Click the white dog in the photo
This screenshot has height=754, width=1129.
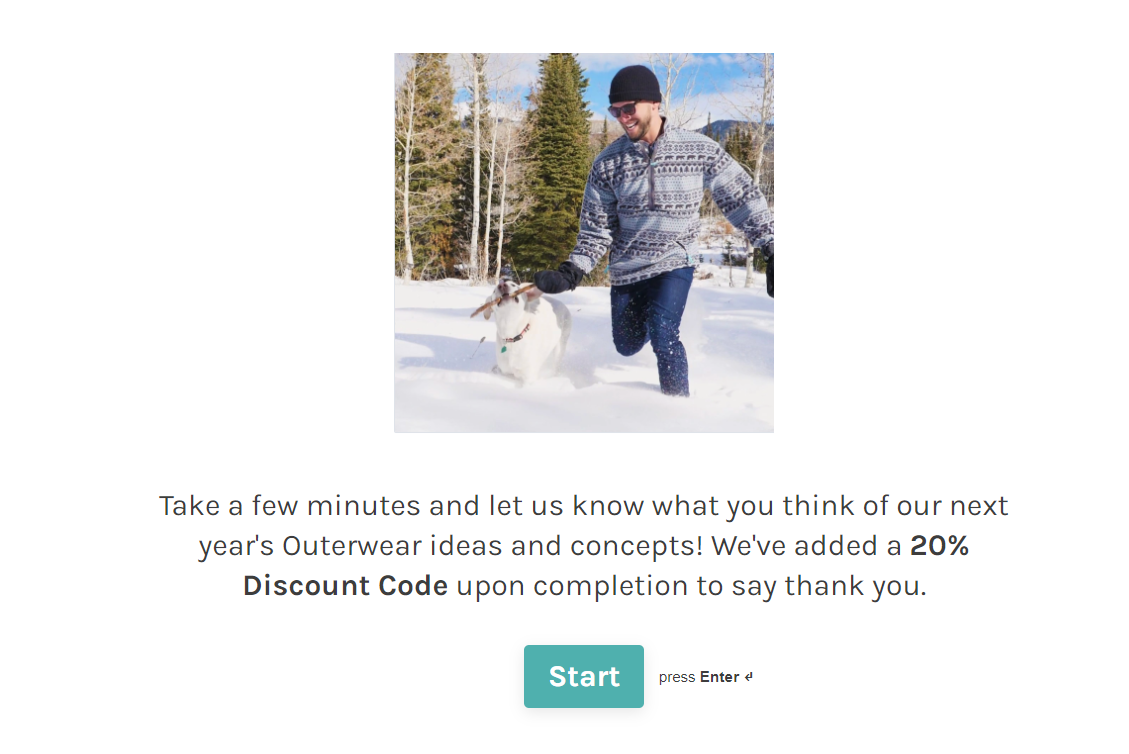point(530,335)
